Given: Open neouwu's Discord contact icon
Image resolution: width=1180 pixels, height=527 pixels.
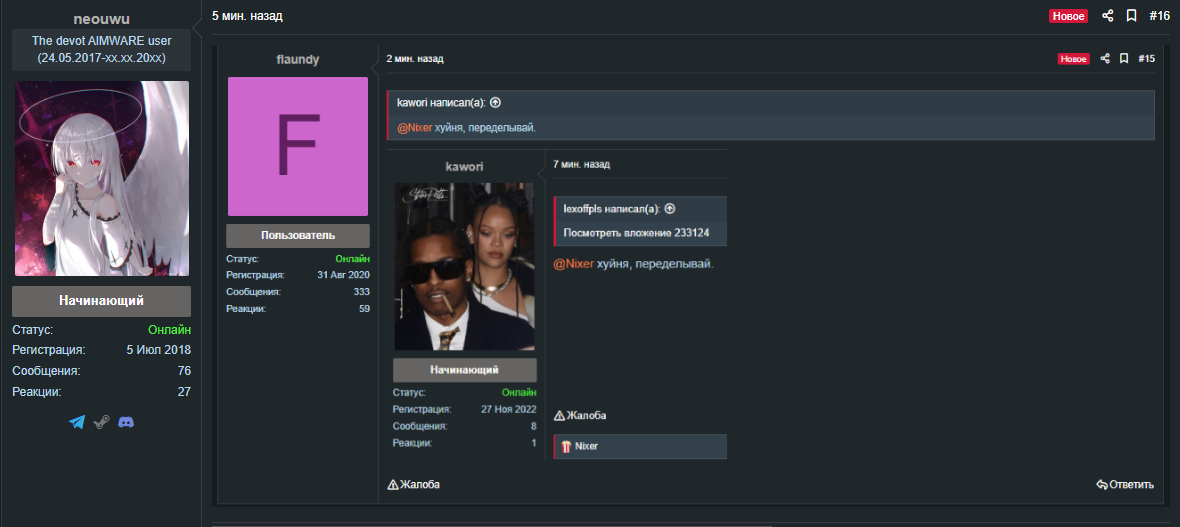Looking at the screenshot, I should click(x=126, y=423).
